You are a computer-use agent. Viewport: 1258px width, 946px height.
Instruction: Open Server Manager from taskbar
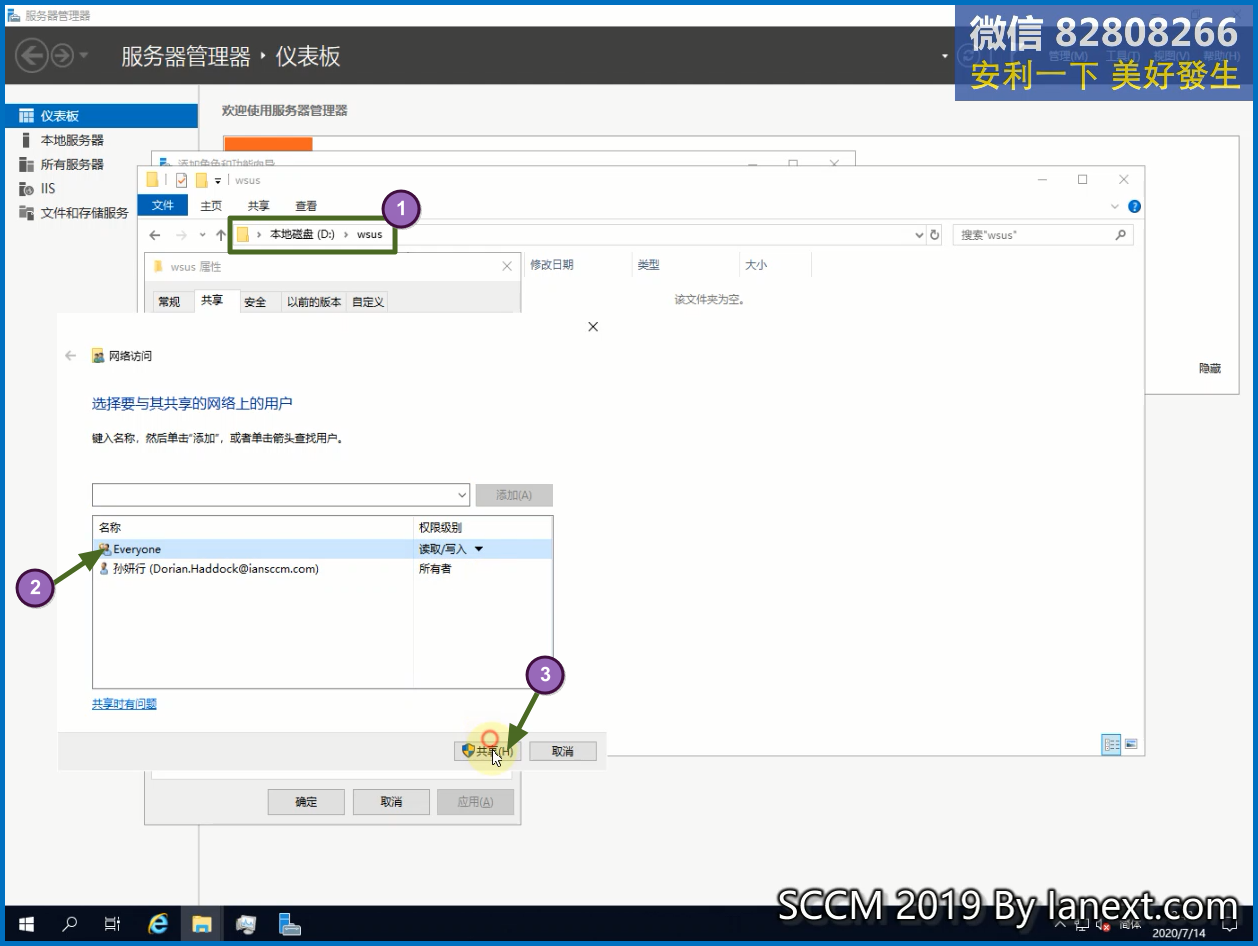(290, 924)
